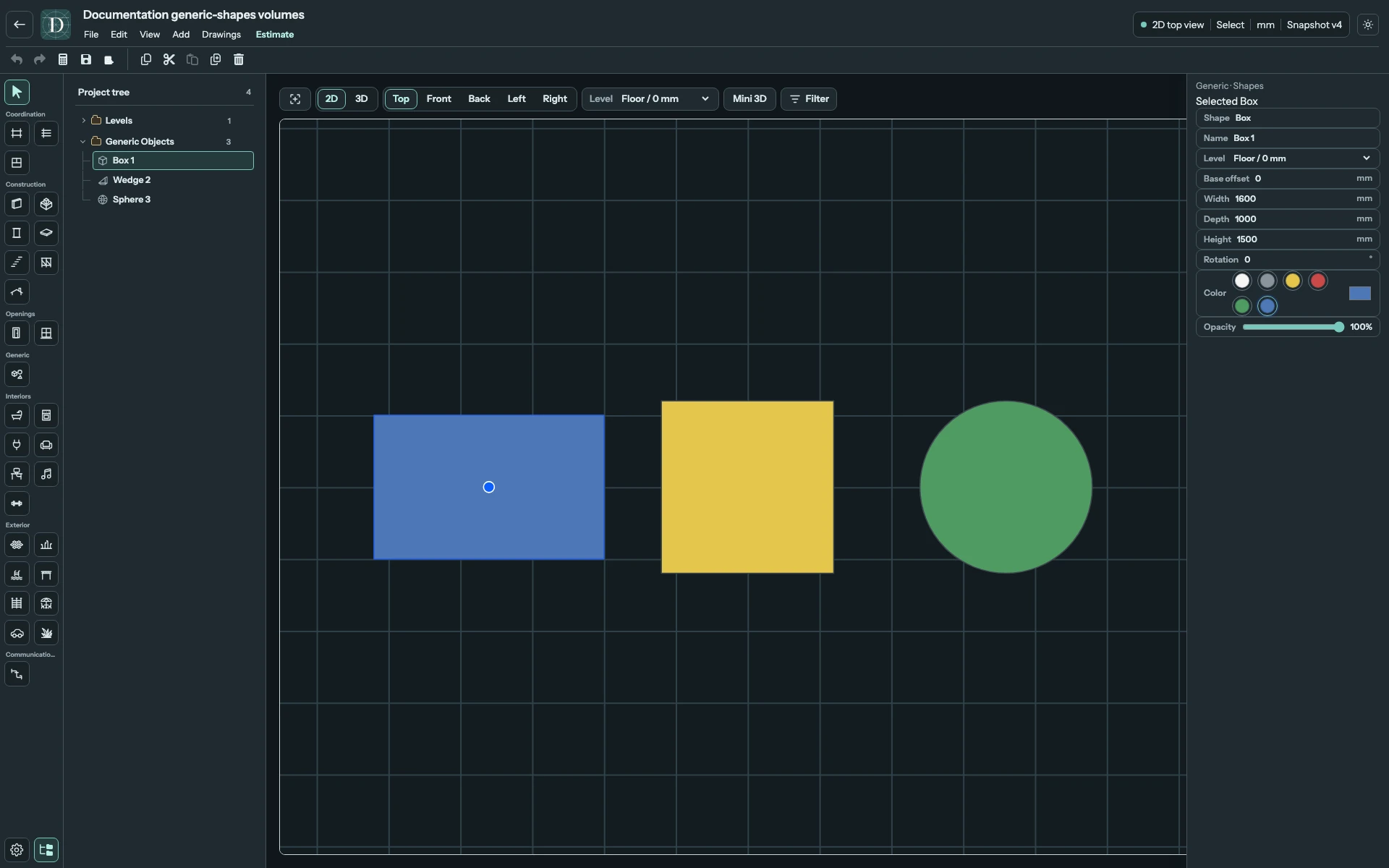Toggle the Mini 3D preview
The width and height of the screenshot is (1389, 868).
coord(749,99)
